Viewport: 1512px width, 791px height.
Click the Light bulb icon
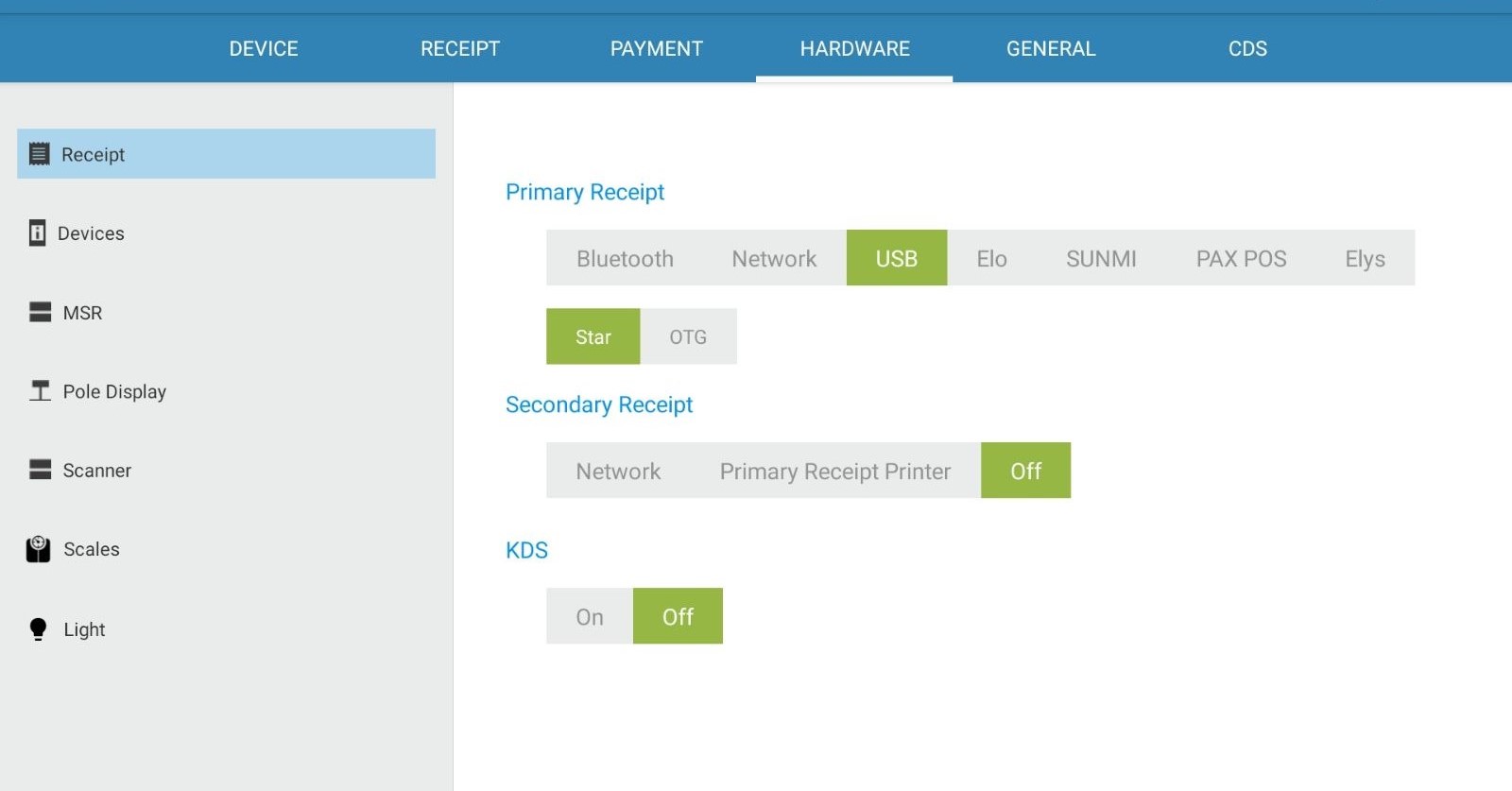coord(38,629)
